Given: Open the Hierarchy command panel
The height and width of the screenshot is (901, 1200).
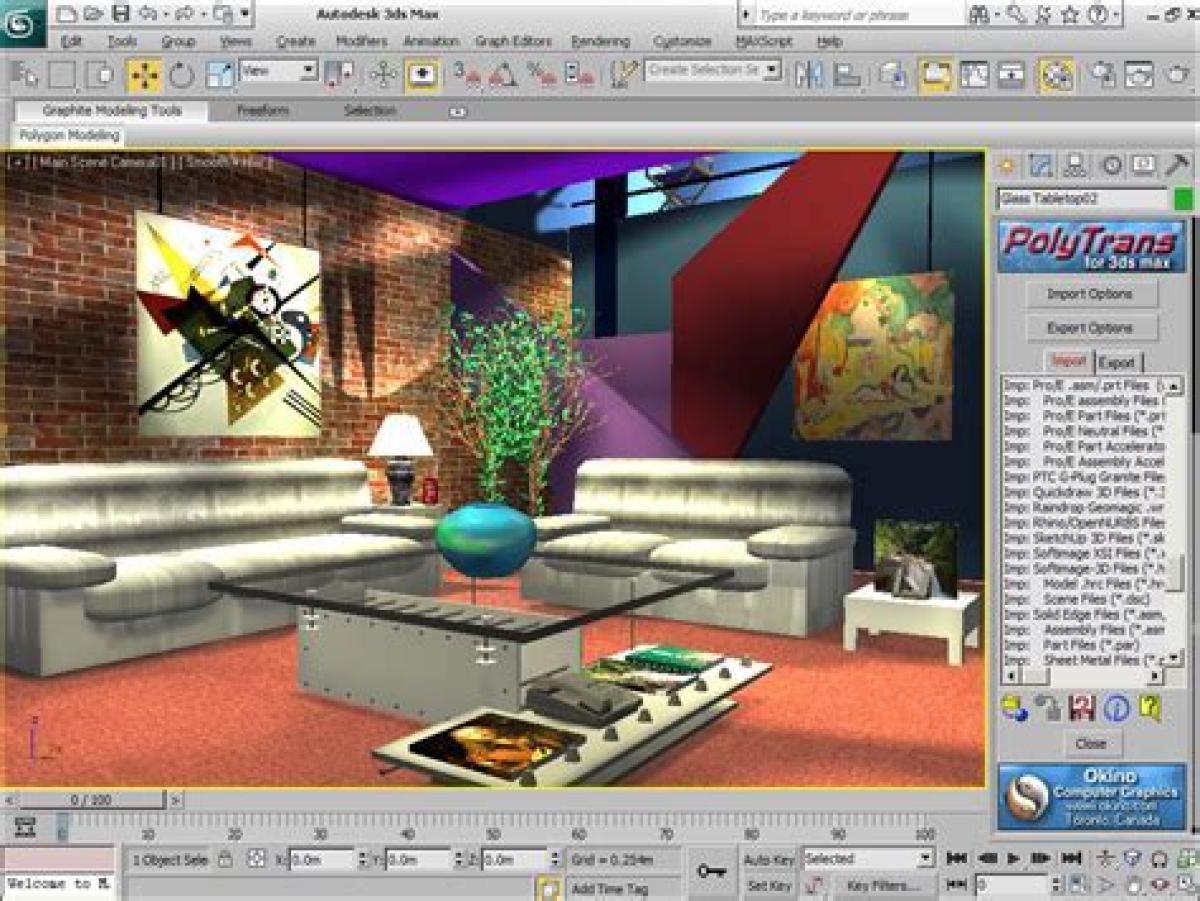Looking at the screenshot, I should [1075, 165].
